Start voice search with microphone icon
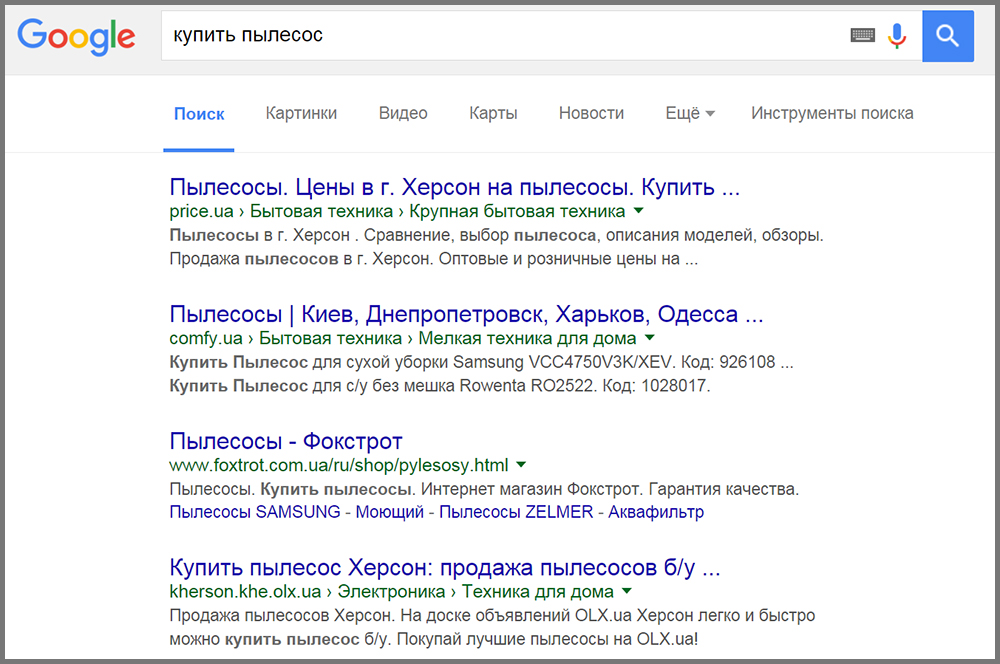The width and height of the screenshot is (1000, 664). point(896,36)
